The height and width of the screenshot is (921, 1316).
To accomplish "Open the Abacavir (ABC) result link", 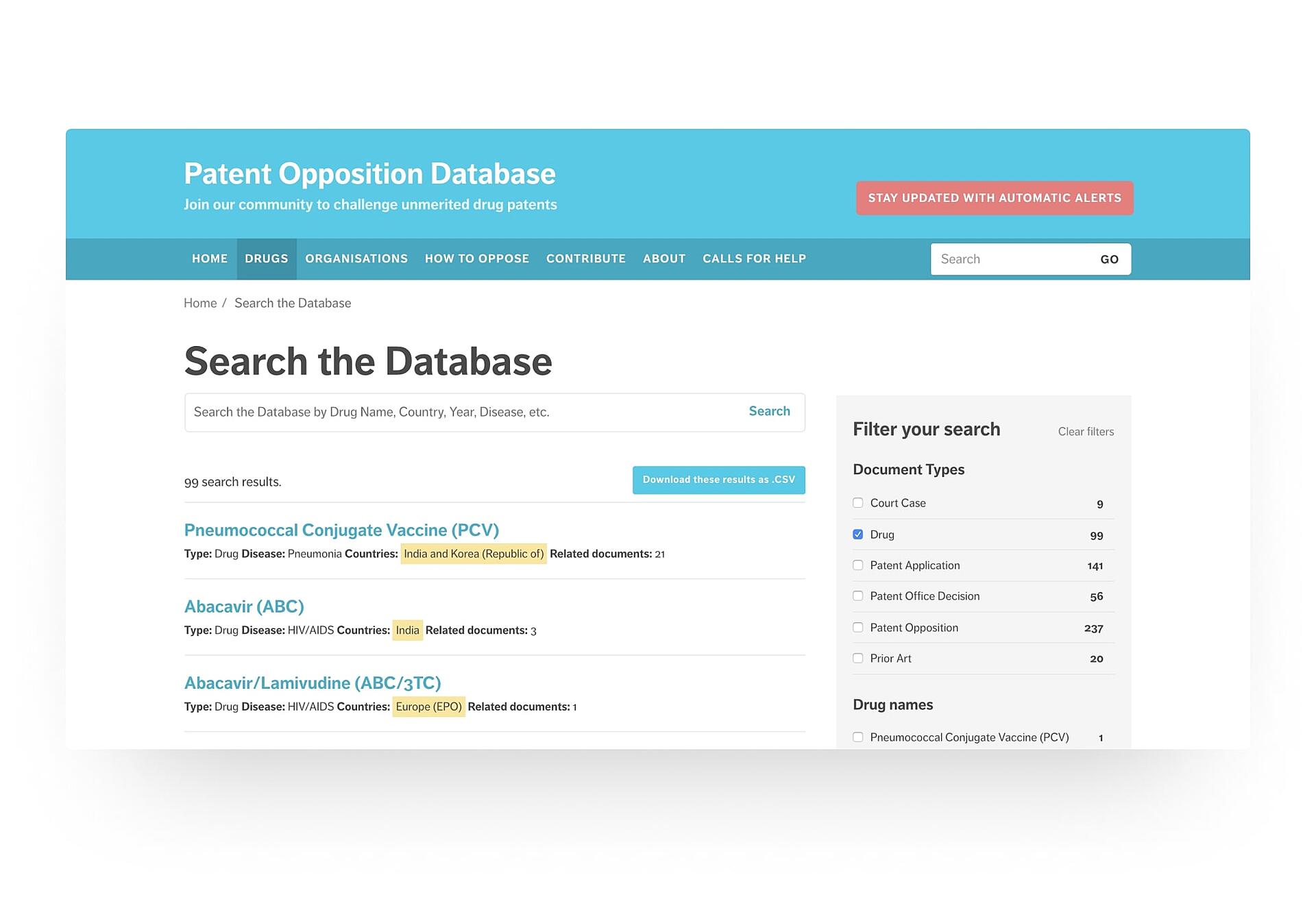I will [x=244, y=606].
